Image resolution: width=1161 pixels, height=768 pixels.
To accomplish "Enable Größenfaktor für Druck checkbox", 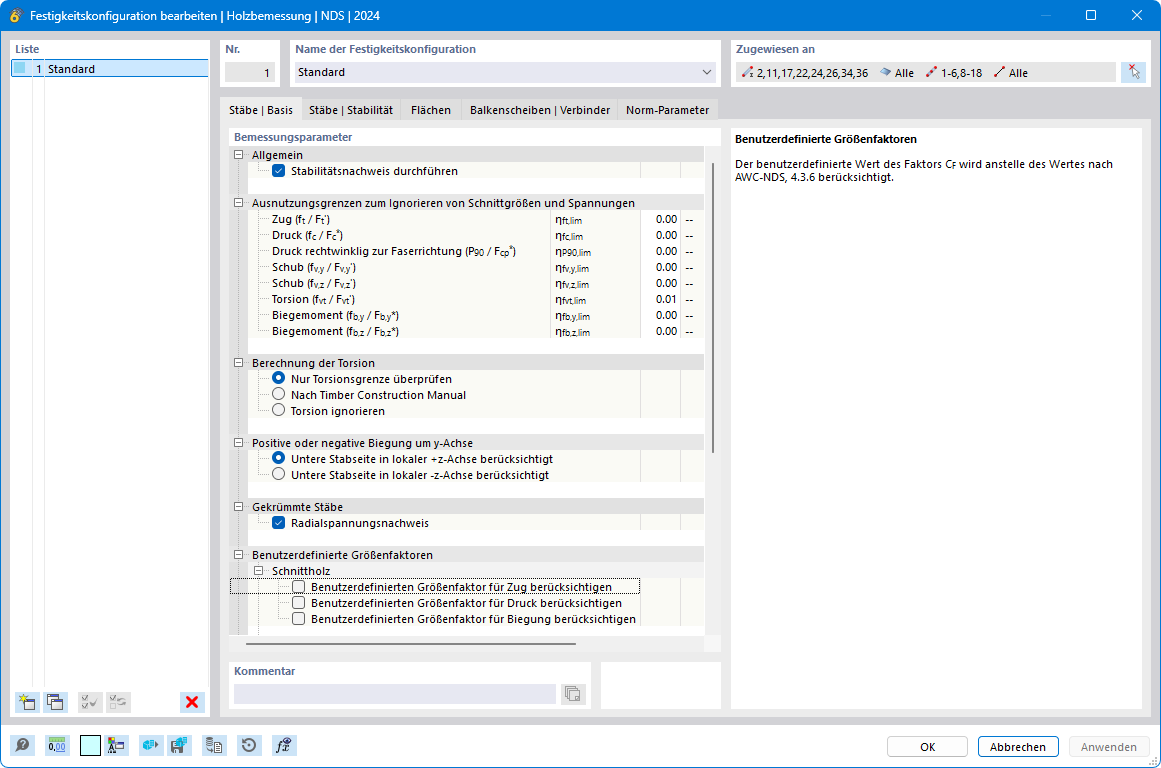I will (298, 603).
